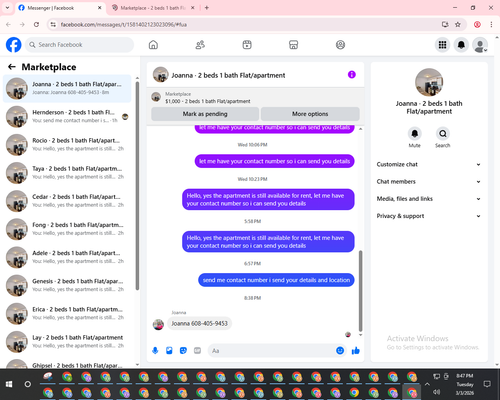Click the Search Facebook field
Viewport: 500px width, 400px height.
[x=79, y=45]
